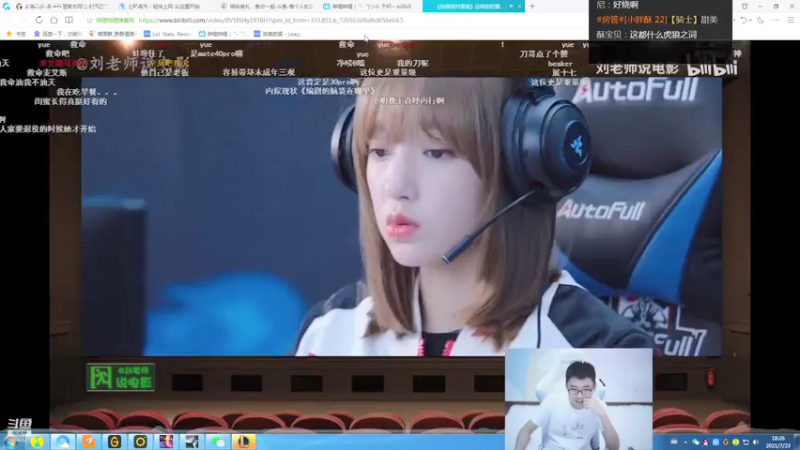The height and width of the screenshot is (450, 800).
Task: Click the streamer webcam overlay
Action: 579,399
